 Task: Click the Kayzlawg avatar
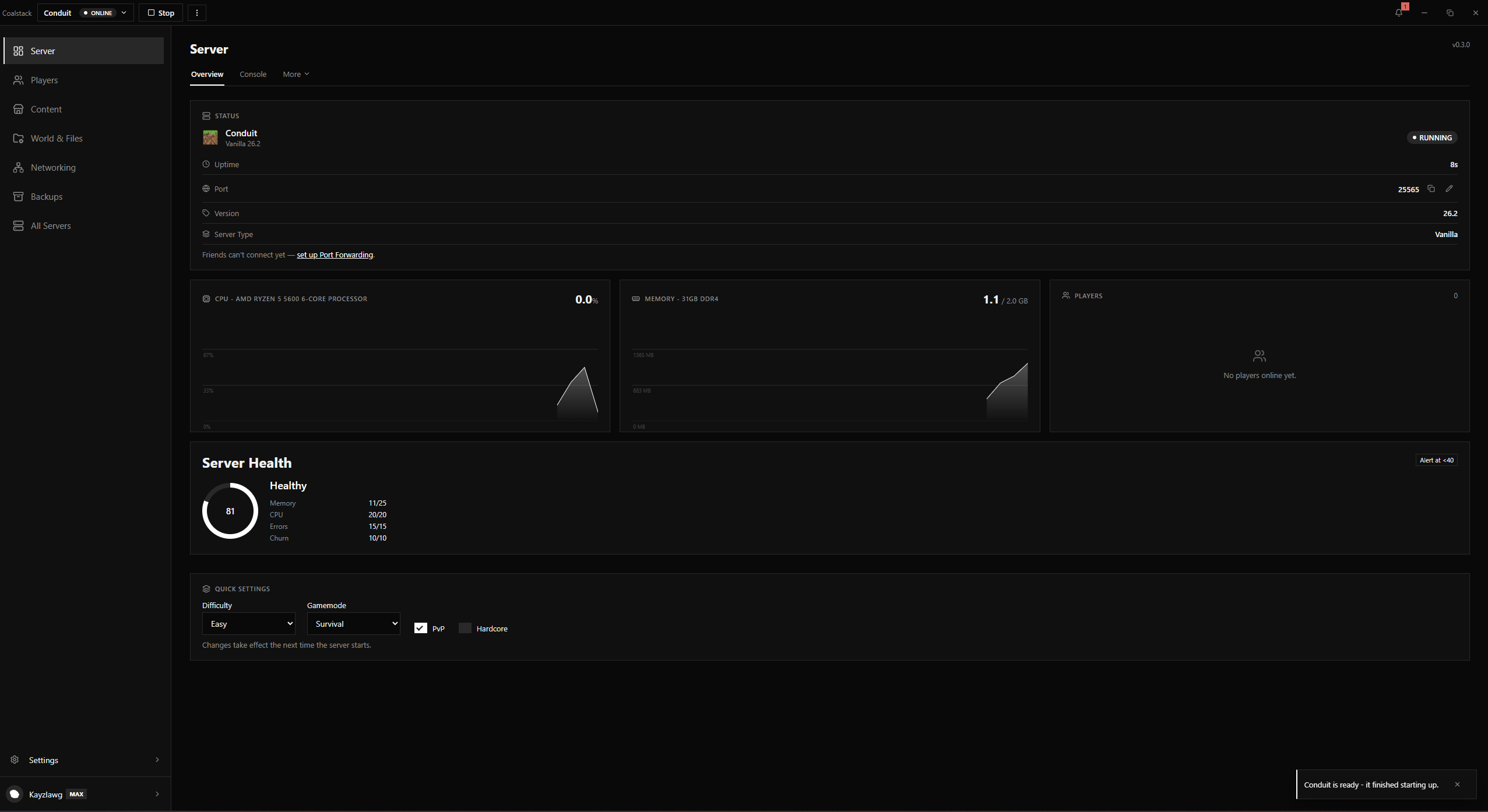pos(15,794)
